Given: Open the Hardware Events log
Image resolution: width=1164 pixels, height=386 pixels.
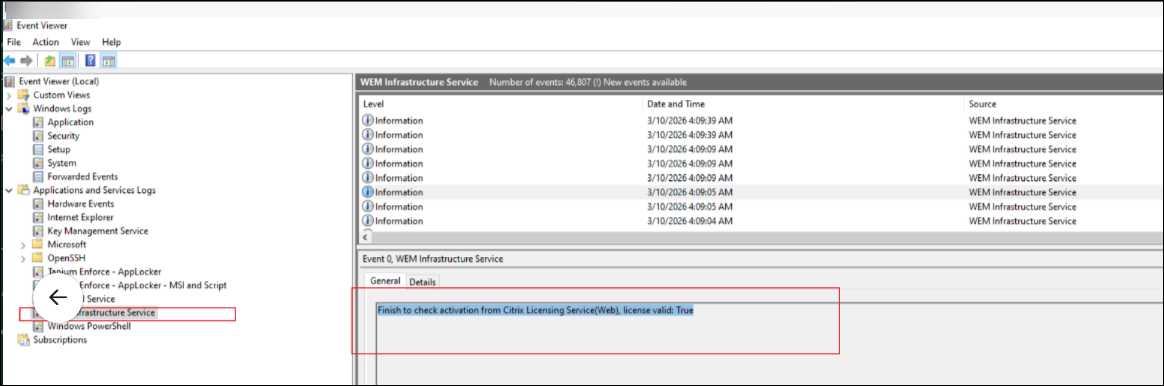Looking at the screenshot, I should (81, 203).
